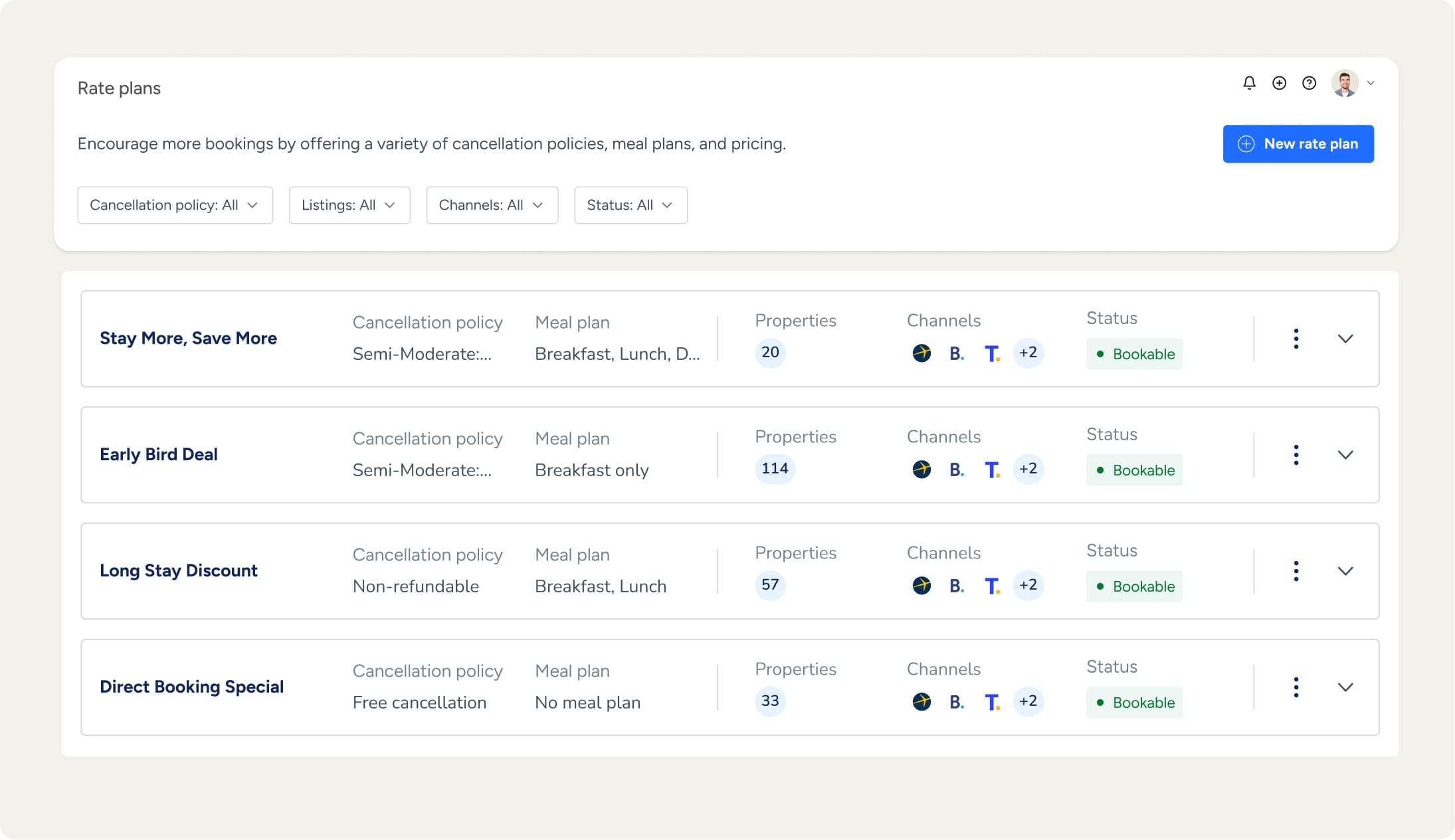The width and height of the screenshot is (1455, 840).
Task: Click Booking.com channel icon in Early Bird Deal
Action: pyautogui.click(x=956, y=469)
